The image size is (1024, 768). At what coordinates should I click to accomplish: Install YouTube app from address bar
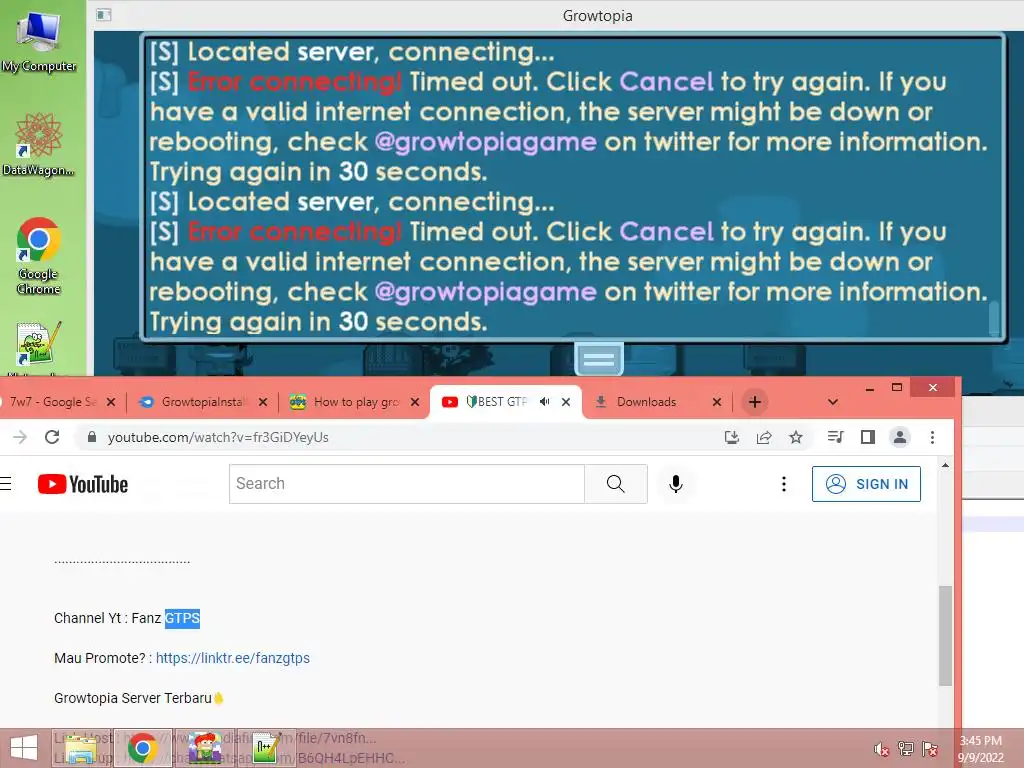[x=732, y=437]
